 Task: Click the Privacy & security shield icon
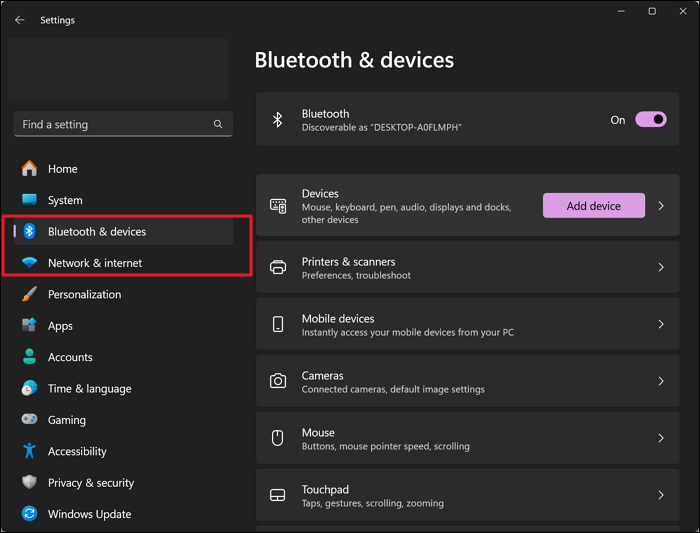pyautogui.click(x=29, y=482)
